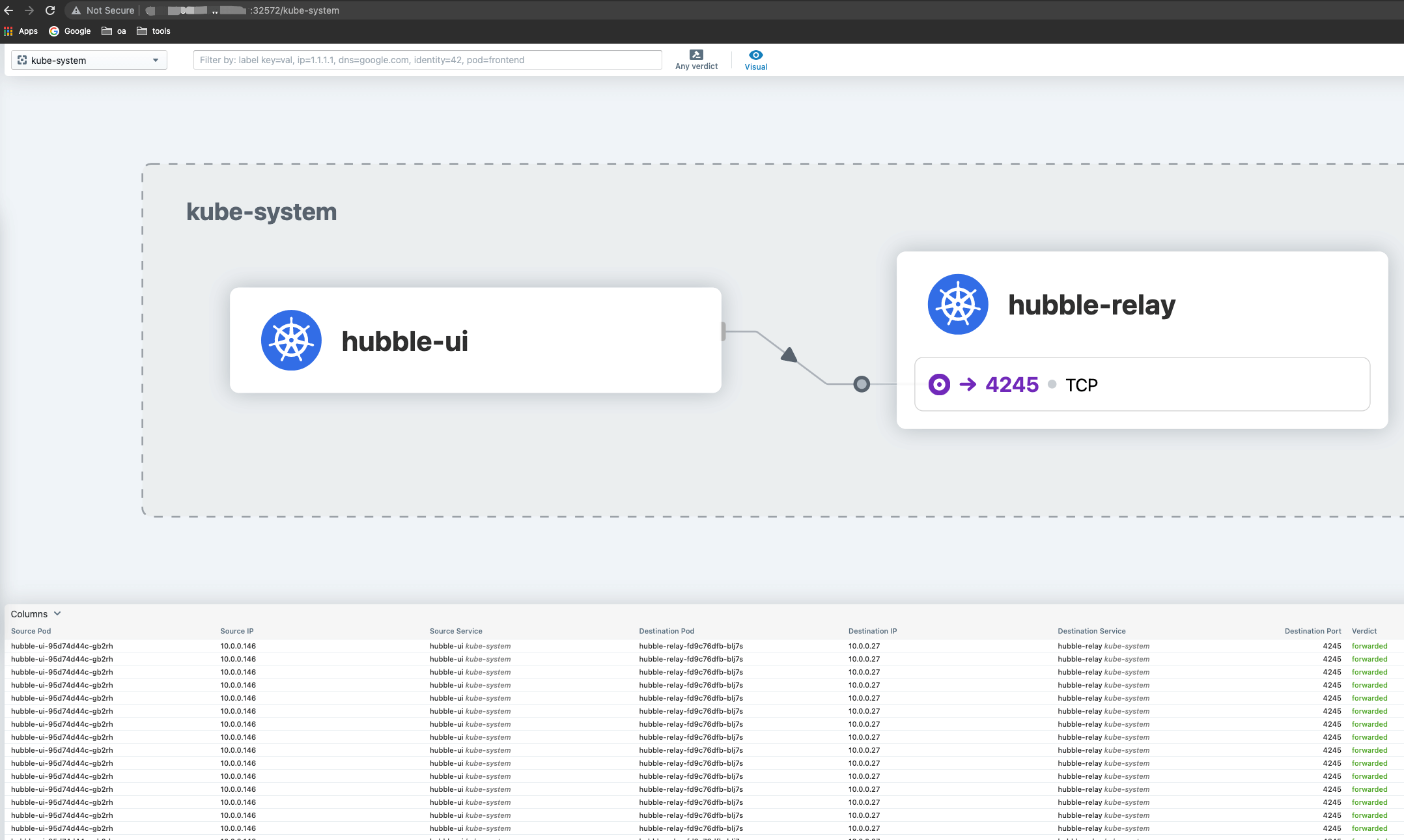Click the Apps grid icon in bookmarks bar
The height and width of the screenshot is (840, 1404).
8,31
